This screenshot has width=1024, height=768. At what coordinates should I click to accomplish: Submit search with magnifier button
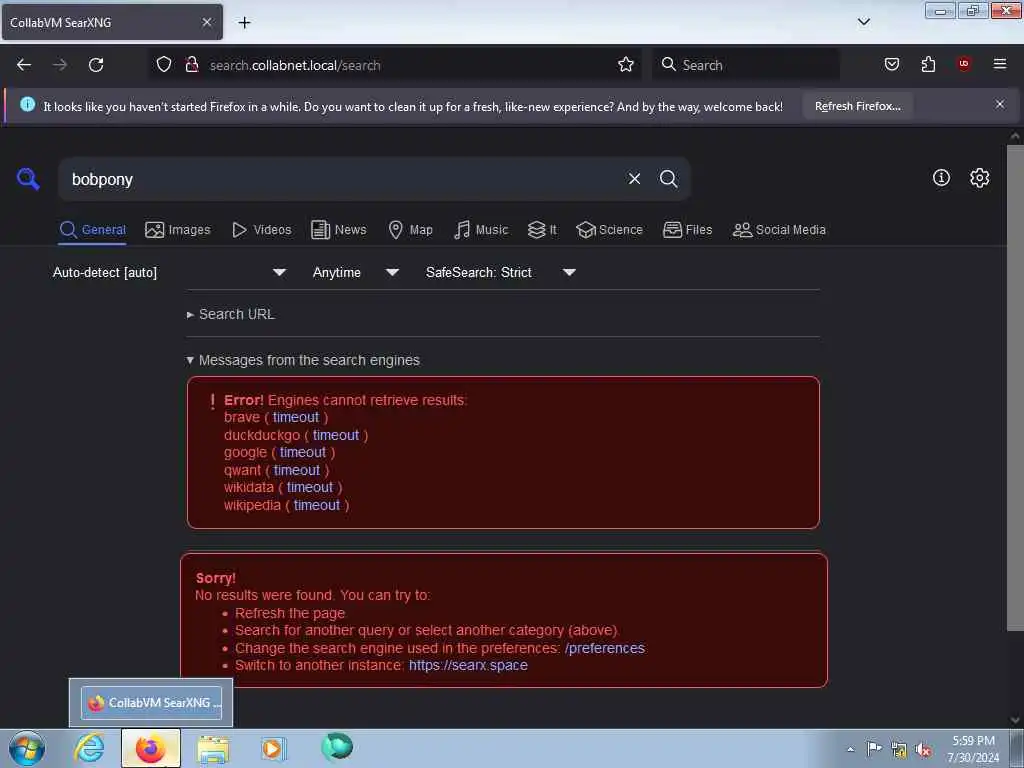click(x=668, y=178)
